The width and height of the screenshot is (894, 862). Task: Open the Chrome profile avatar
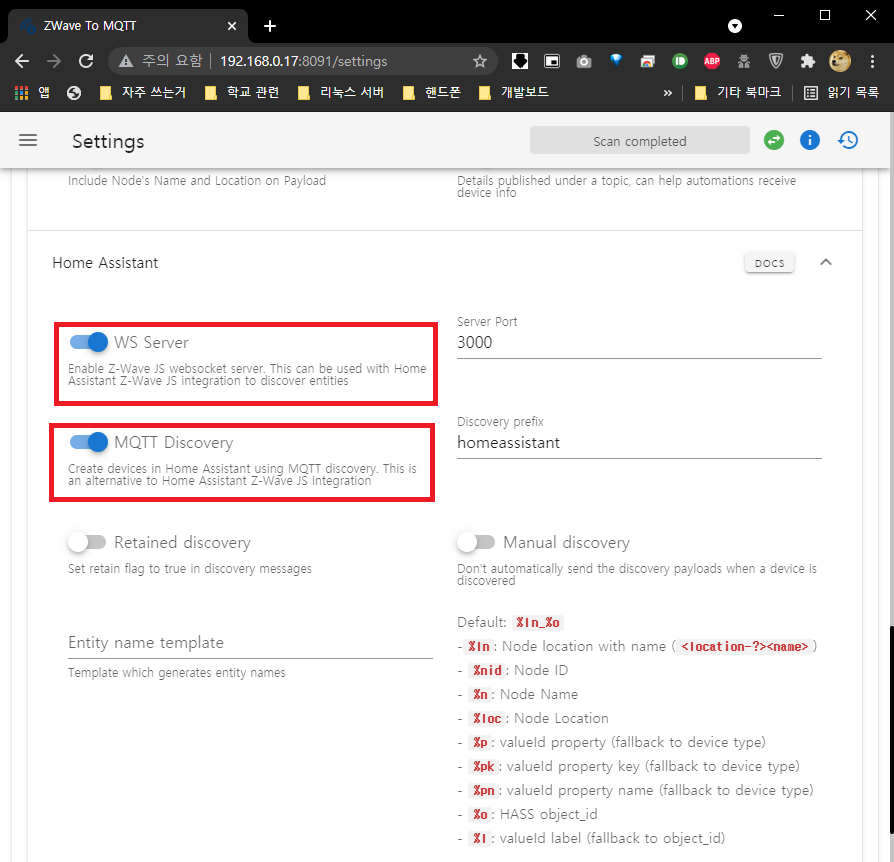[840, 61]
